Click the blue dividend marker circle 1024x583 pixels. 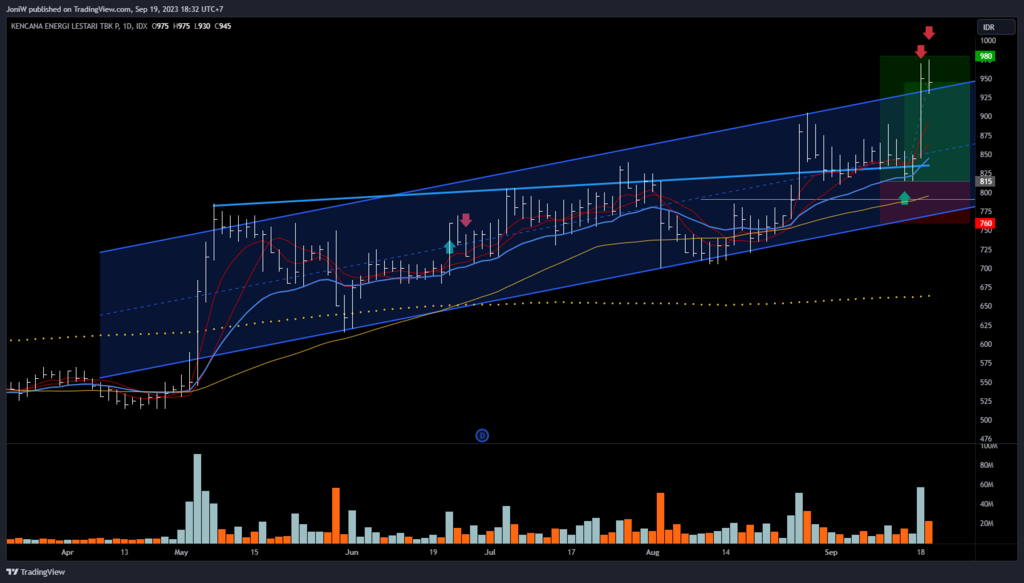click(481, 435)
